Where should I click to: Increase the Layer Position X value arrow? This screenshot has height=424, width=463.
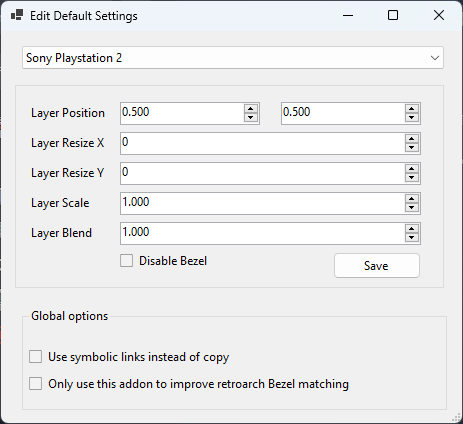[251, 109]
